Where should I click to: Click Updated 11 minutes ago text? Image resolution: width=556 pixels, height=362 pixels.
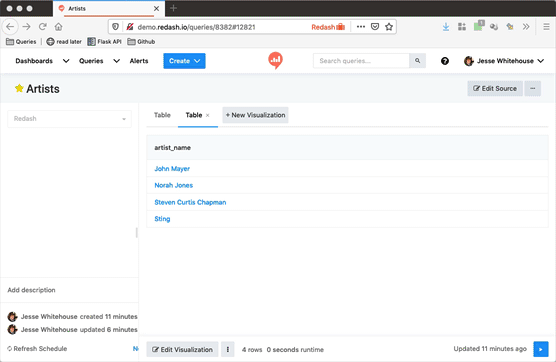pyautogui.click(x=490, y=349)
